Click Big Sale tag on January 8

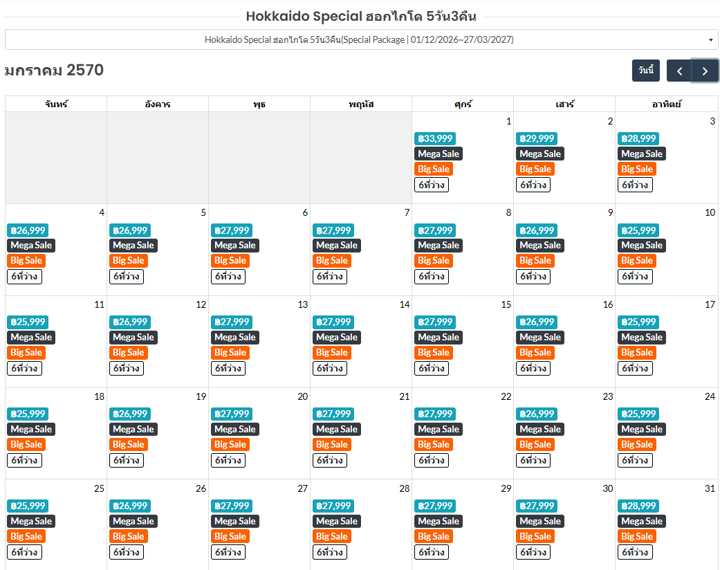pos(433,260)
